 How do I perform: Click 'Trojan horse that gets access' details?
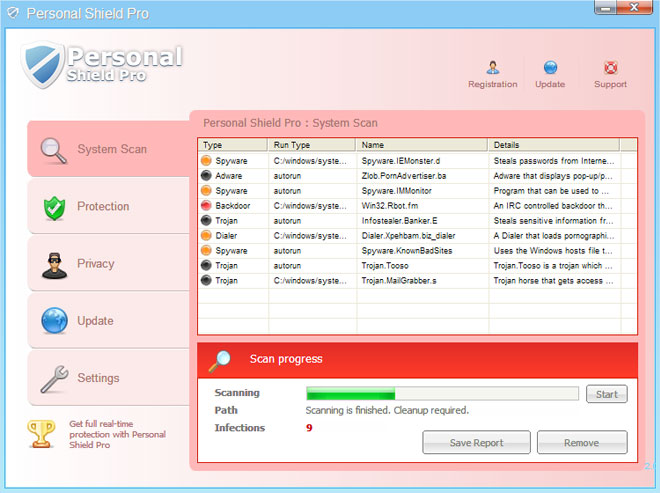[x=554, y=280]
